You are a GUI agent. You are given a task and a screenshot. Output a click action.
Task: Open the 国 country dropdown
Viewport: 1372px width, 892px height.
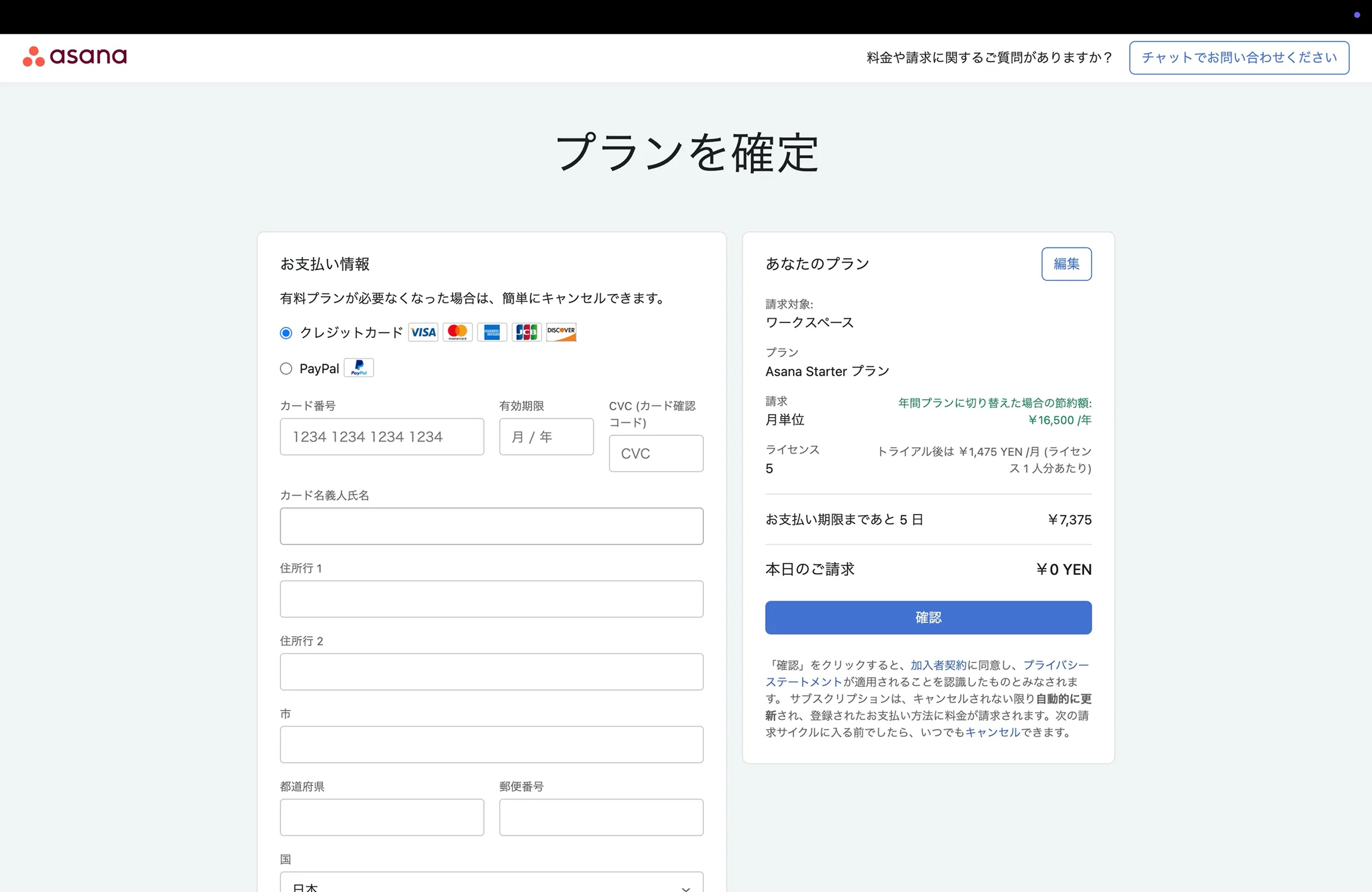pos(492,883)
